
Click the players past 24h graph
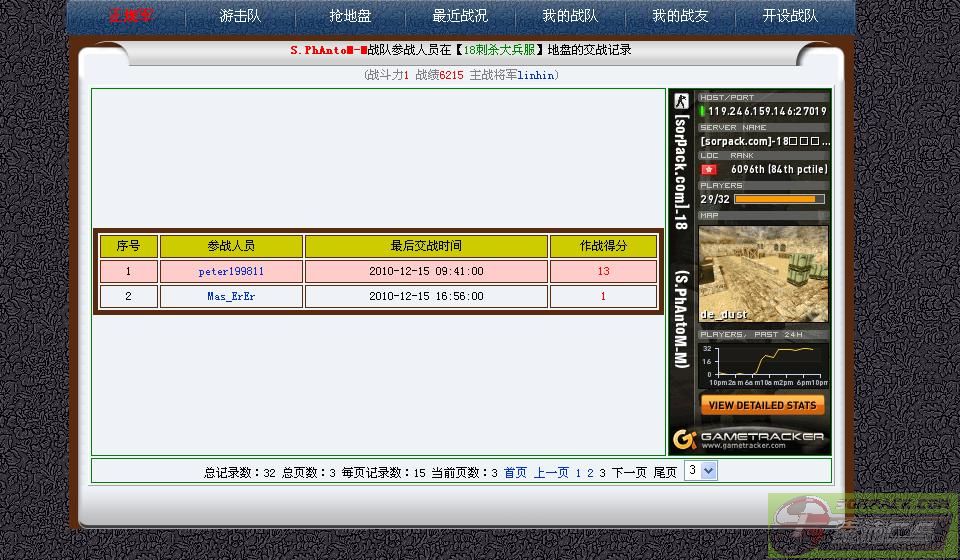(764, 365)
